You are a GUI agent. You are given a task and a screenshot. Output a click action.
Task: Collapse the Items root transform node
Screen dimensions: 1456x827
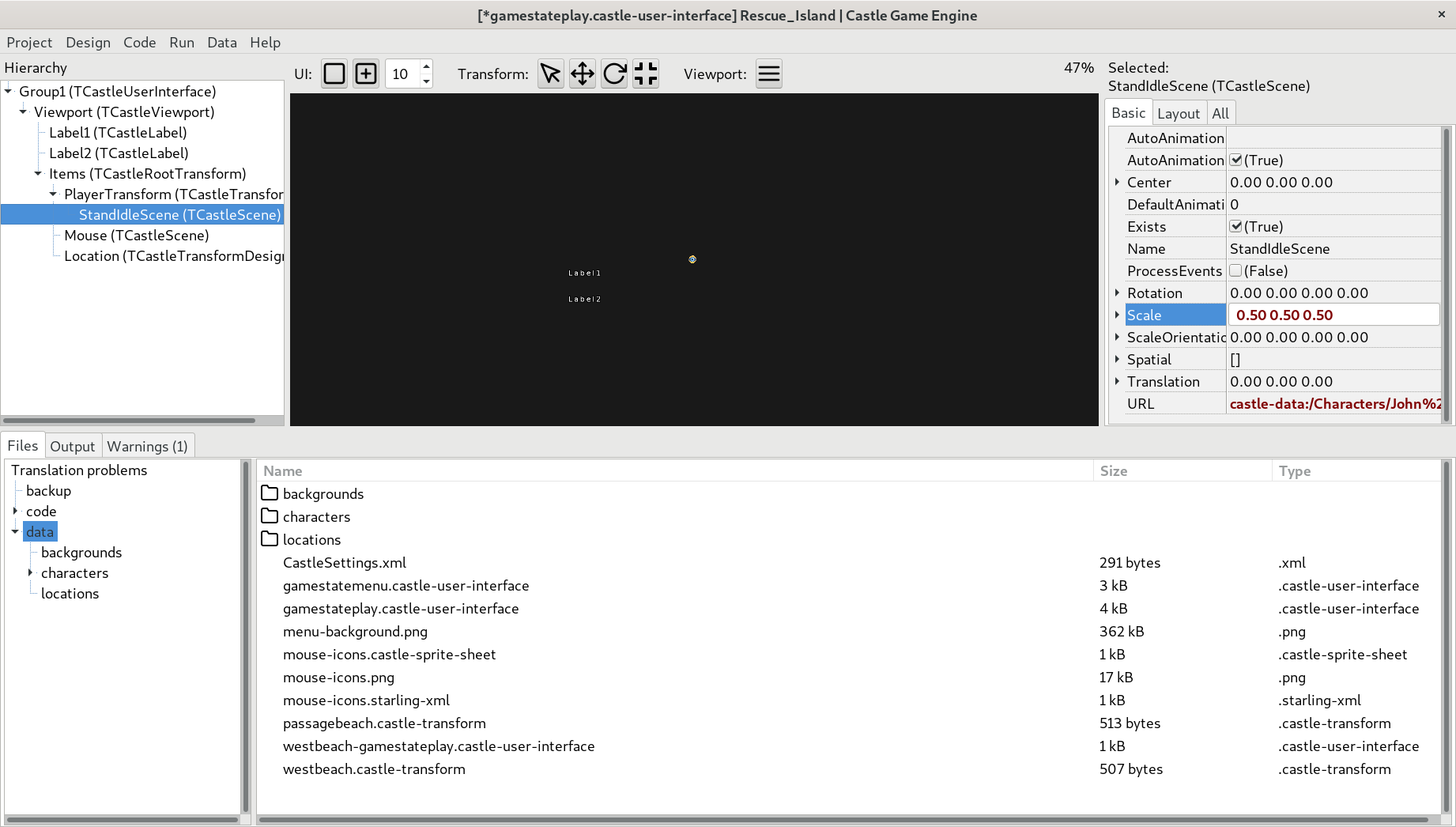pyautogui.click(x=38, y=173)
